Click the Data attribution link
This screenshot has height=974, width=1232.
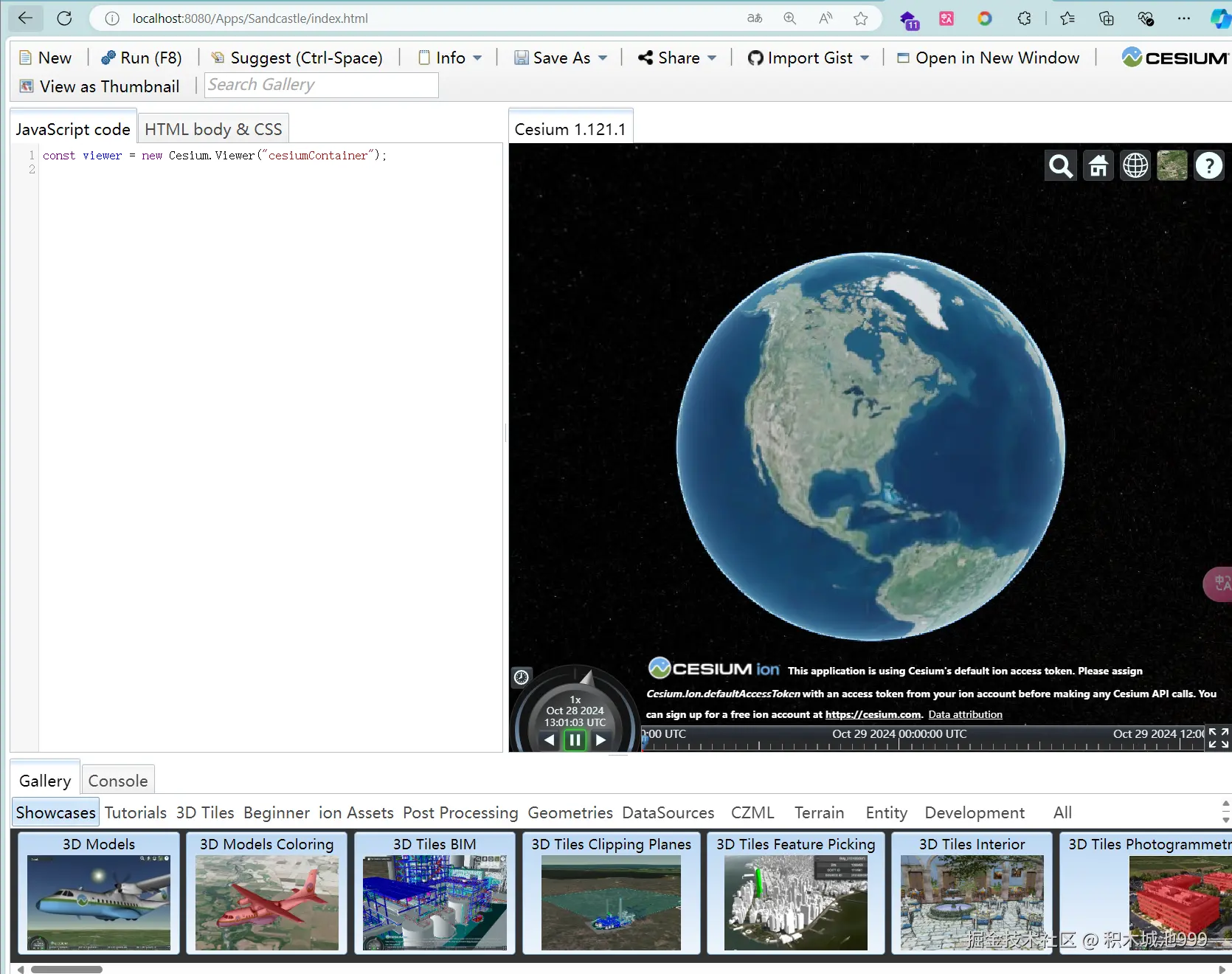click(965, 714)
